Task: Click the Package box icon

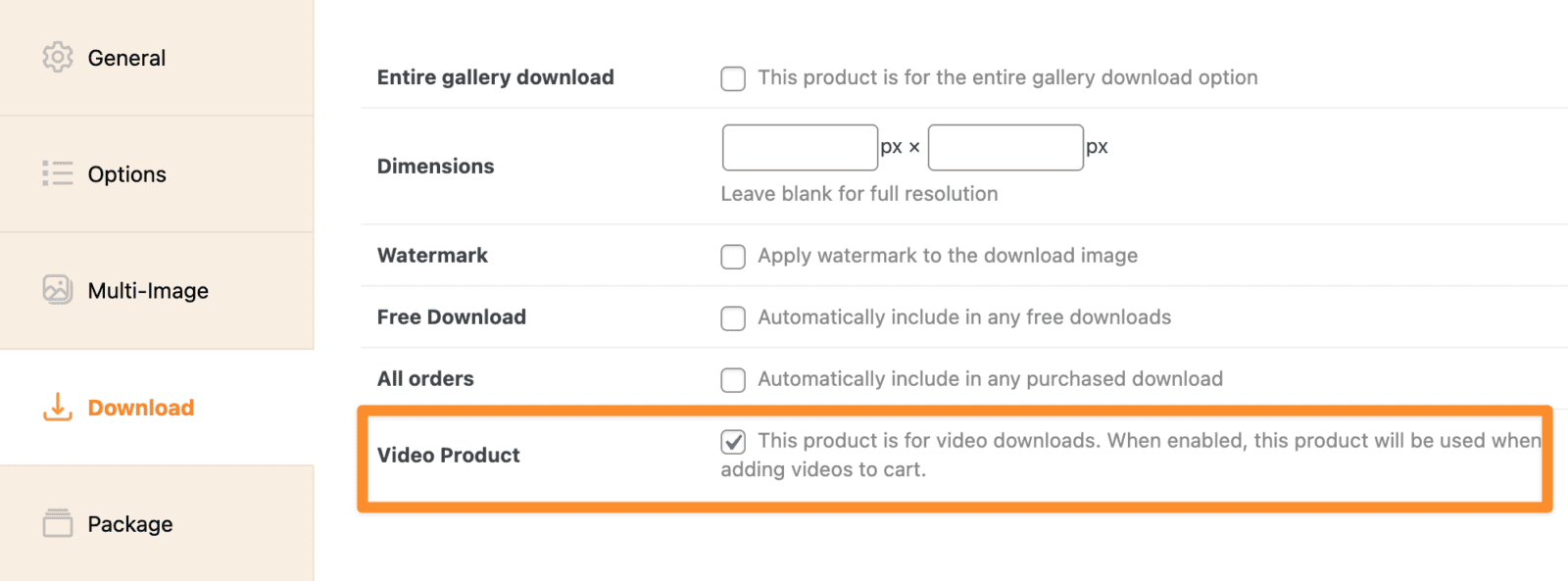Action: point(58,523)
